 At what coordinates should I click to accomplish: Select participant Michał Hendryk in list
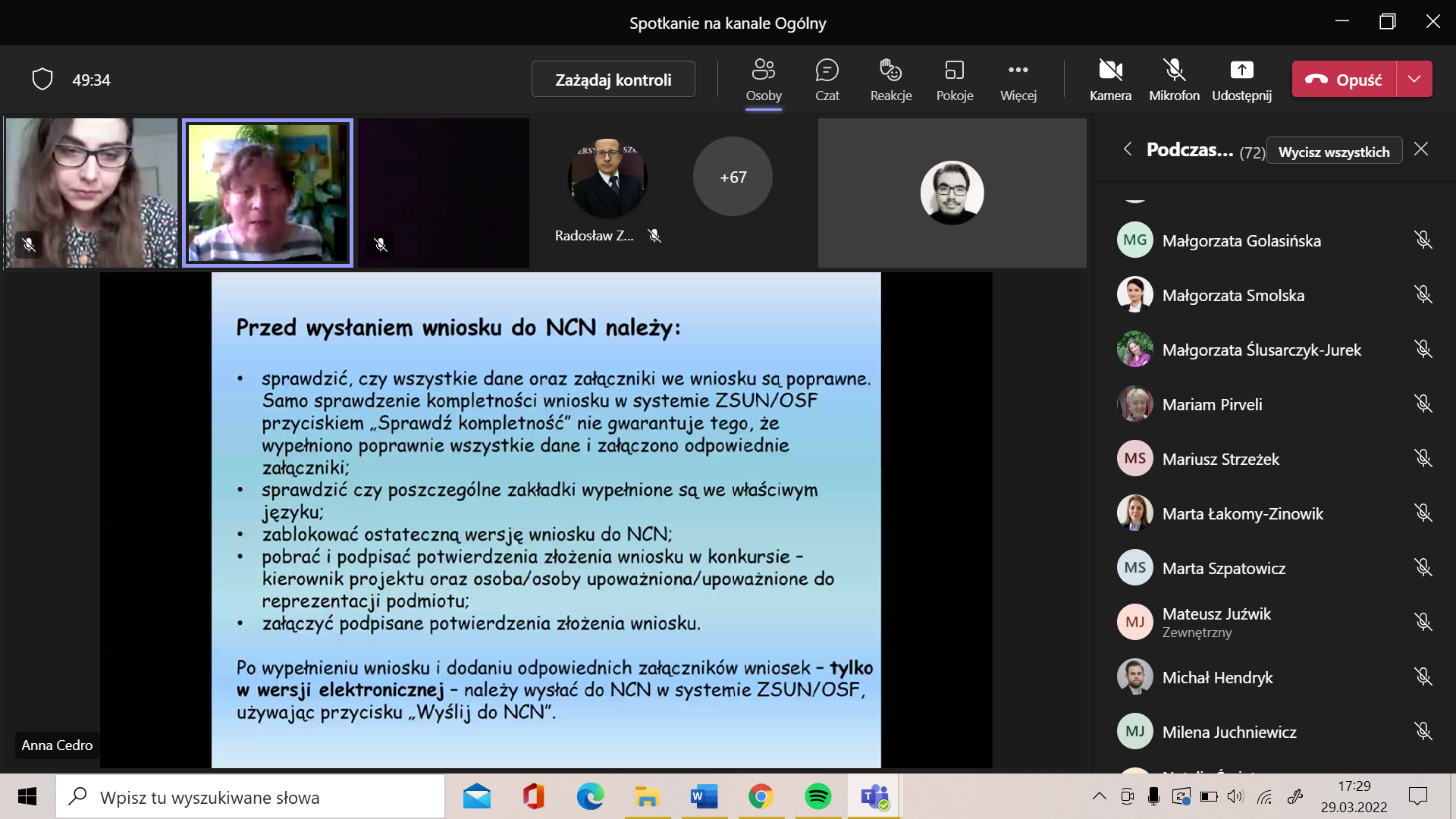[1217, 677]
